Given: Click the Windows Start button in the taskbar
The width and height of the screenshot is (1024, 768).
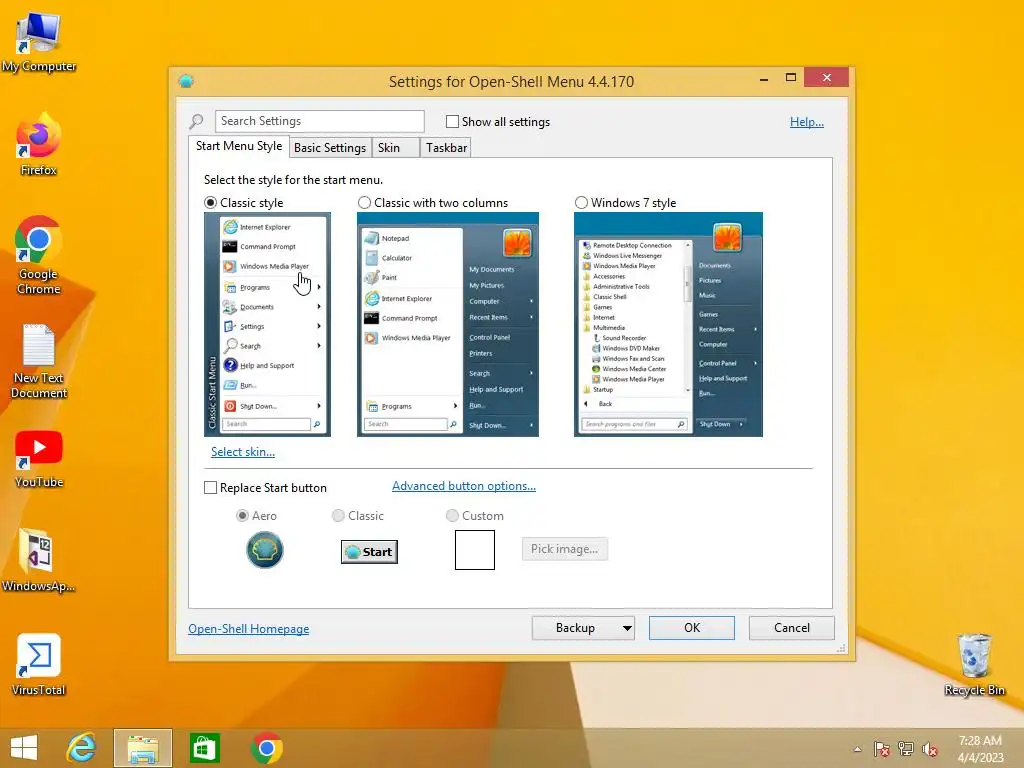Looking at the screenshot, I should 24,748.
